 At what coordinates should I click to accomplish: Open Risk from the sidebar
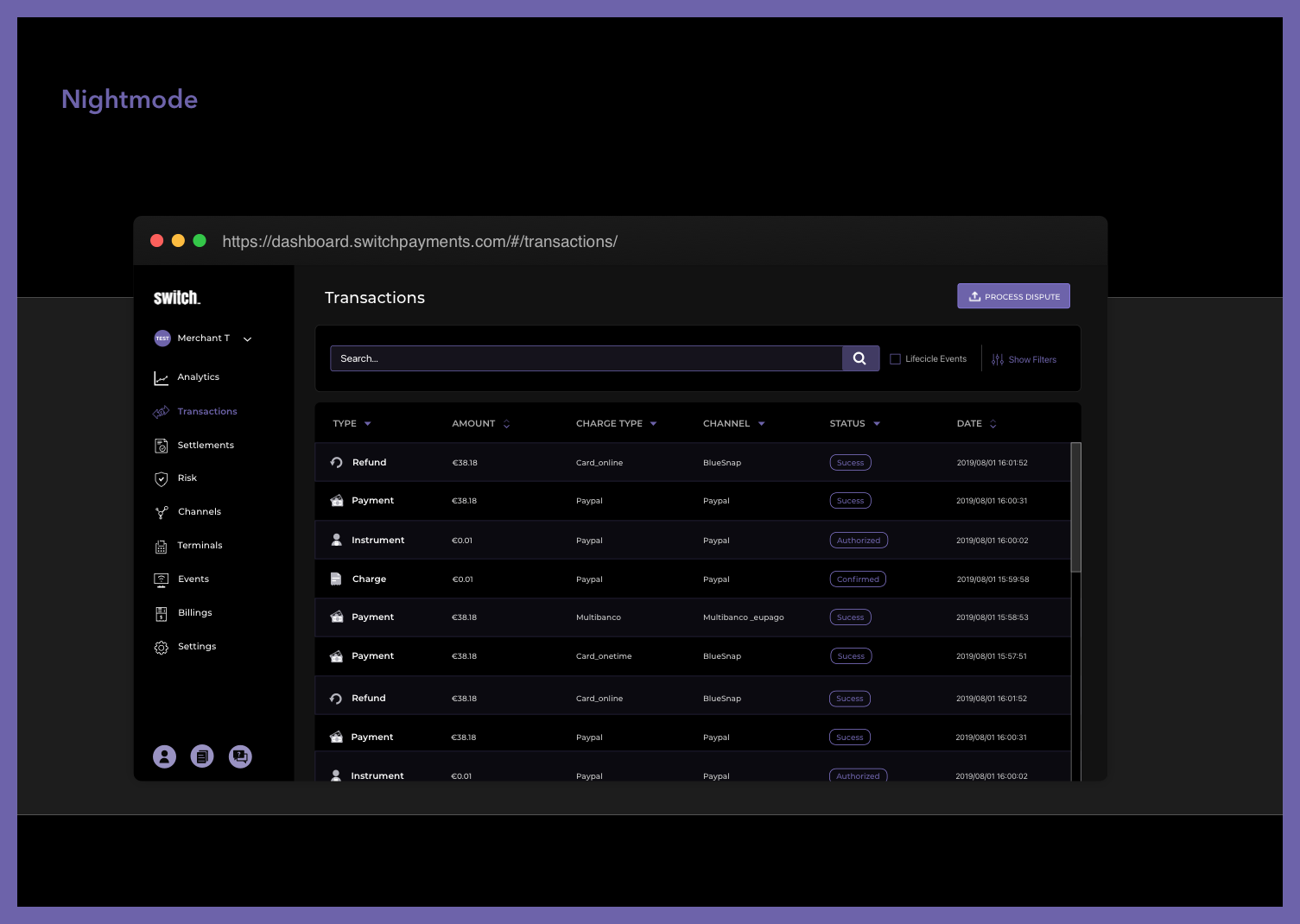coord(187,478)
